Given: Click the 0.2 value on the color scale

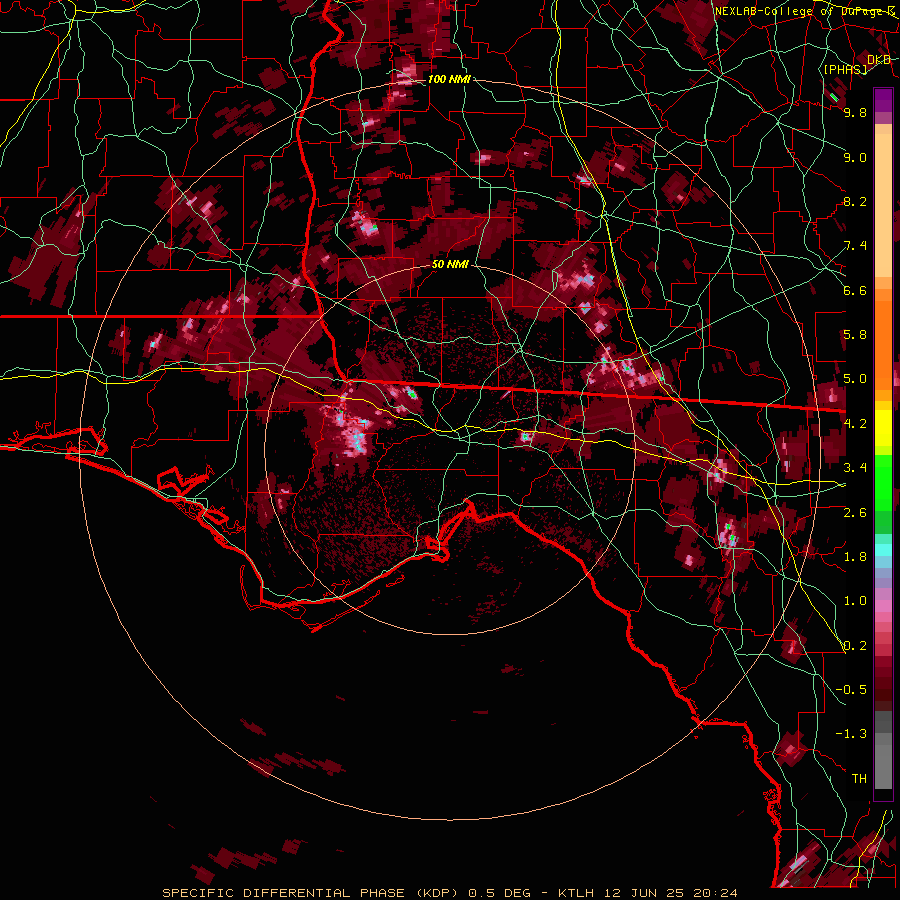Looking at the screenshot, I should tap(855, 645).
